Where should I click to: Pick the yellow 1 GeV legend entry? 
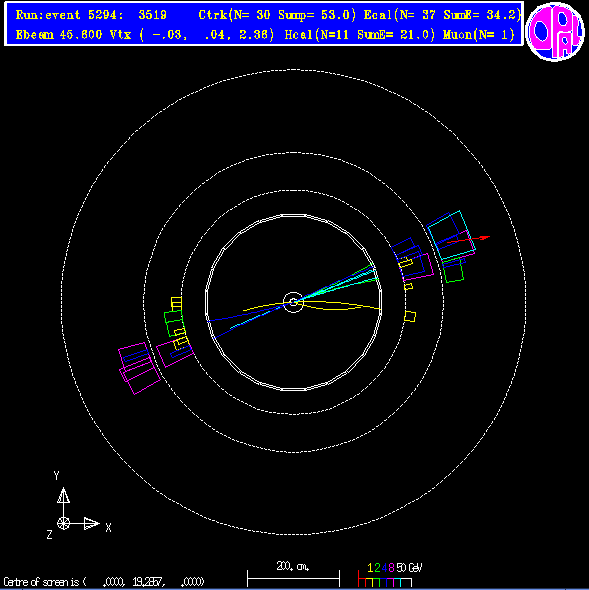(x=370, y=567)
